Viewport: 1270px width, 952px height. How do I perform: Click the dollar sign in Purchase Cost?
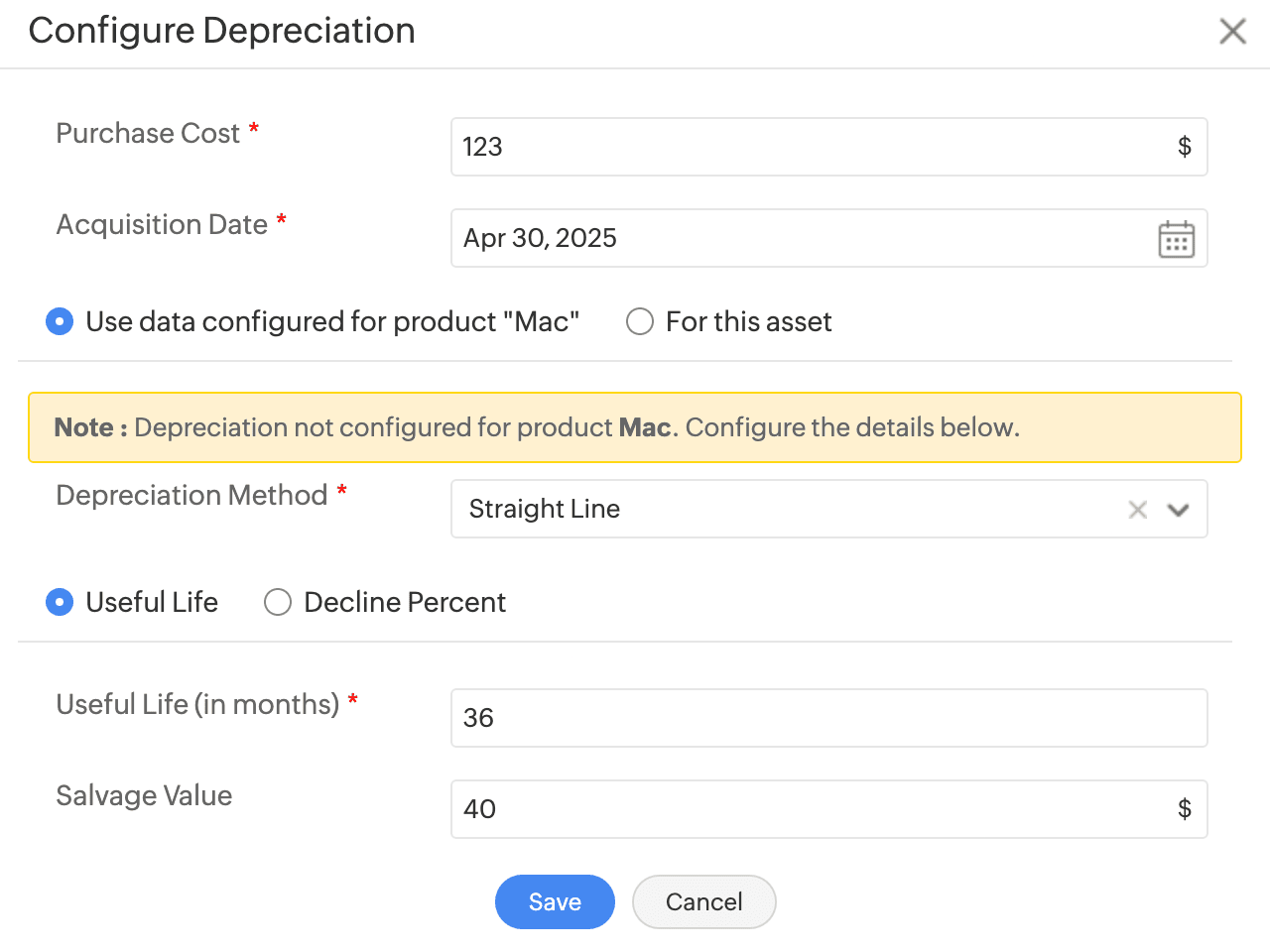[x=1184, y=147]
